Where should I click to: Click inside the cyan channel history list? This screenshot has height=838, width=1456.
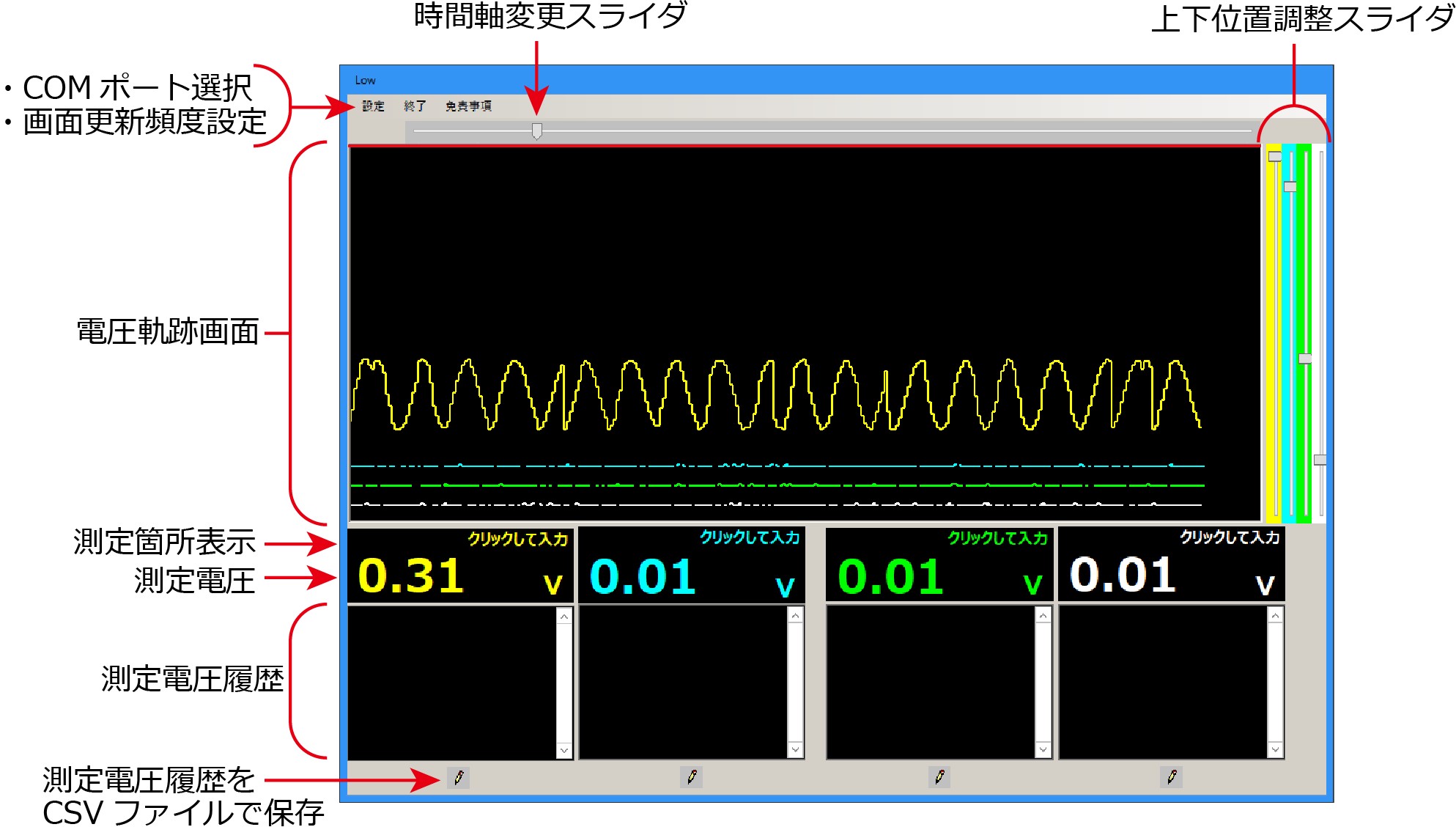click(684, 683)
